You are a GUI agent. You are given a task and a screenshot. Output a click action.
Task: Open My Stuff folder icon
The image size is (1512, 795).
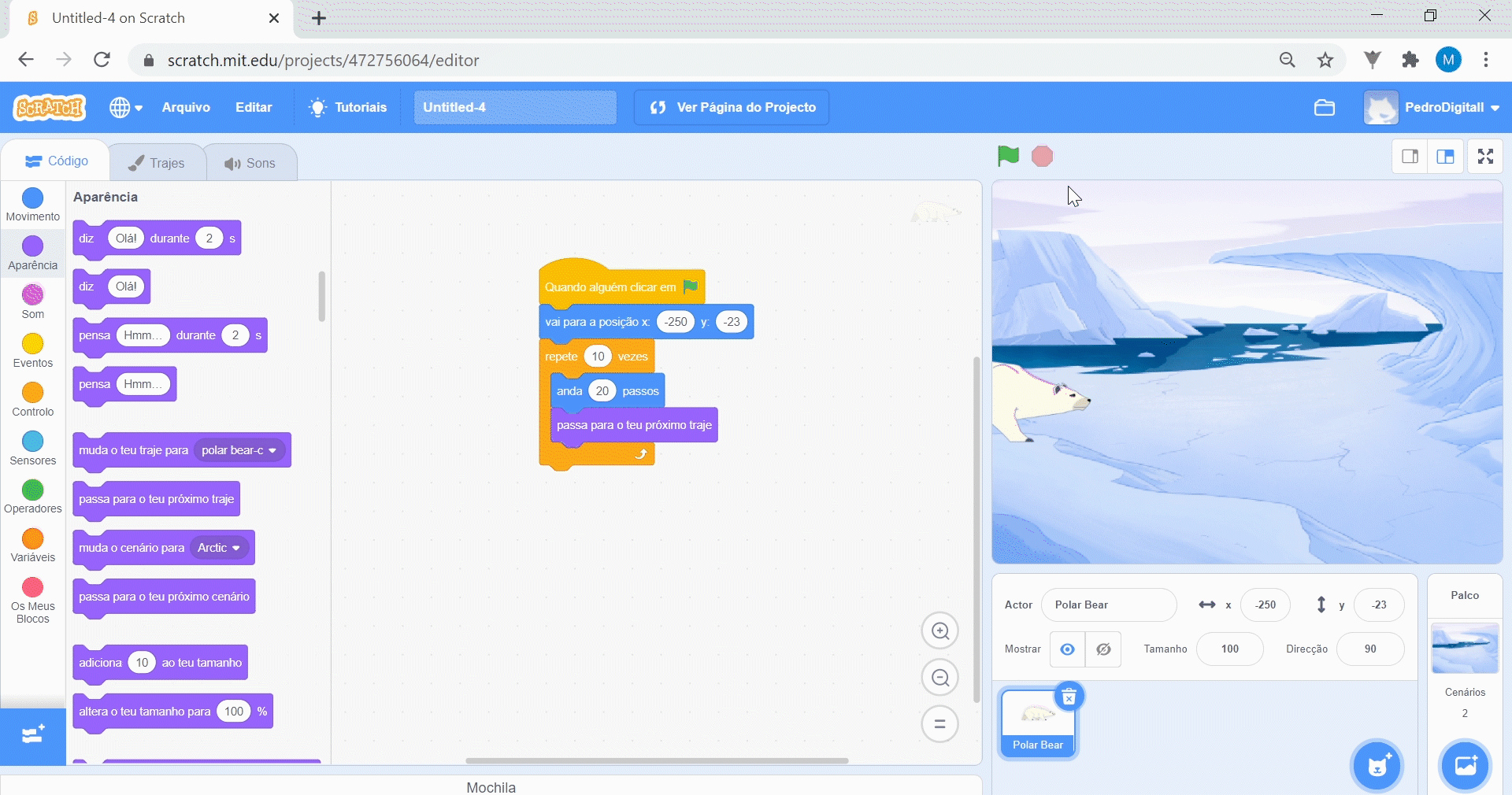(x=1325, y=107)
